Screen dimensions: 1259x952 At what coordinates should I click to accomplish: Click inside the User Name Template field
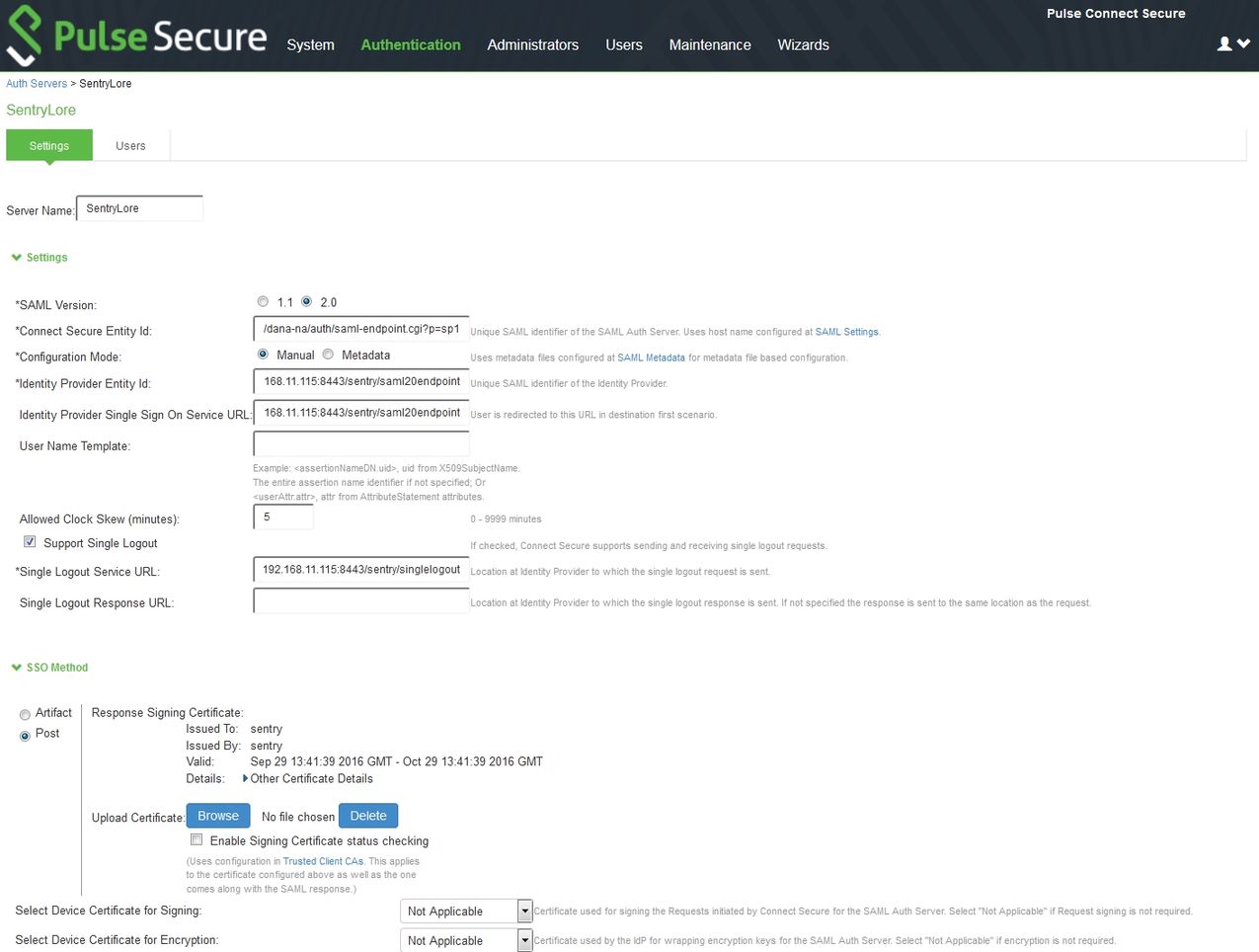point(360,442)
